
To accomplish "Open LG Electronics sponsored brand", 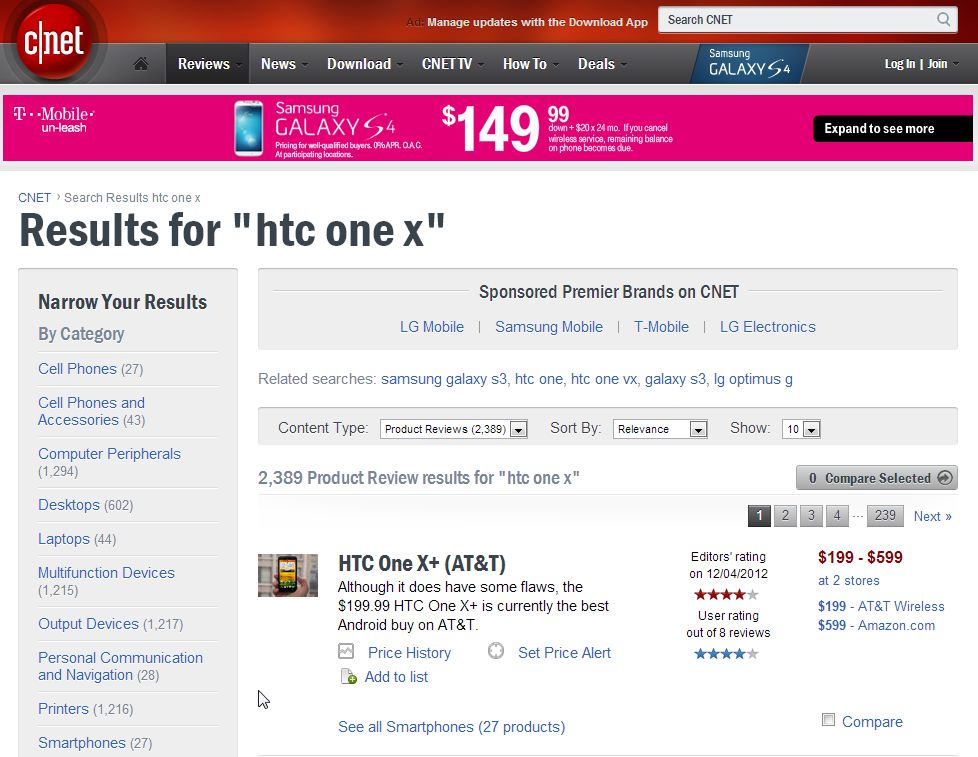I will click(x=768, y=327).
